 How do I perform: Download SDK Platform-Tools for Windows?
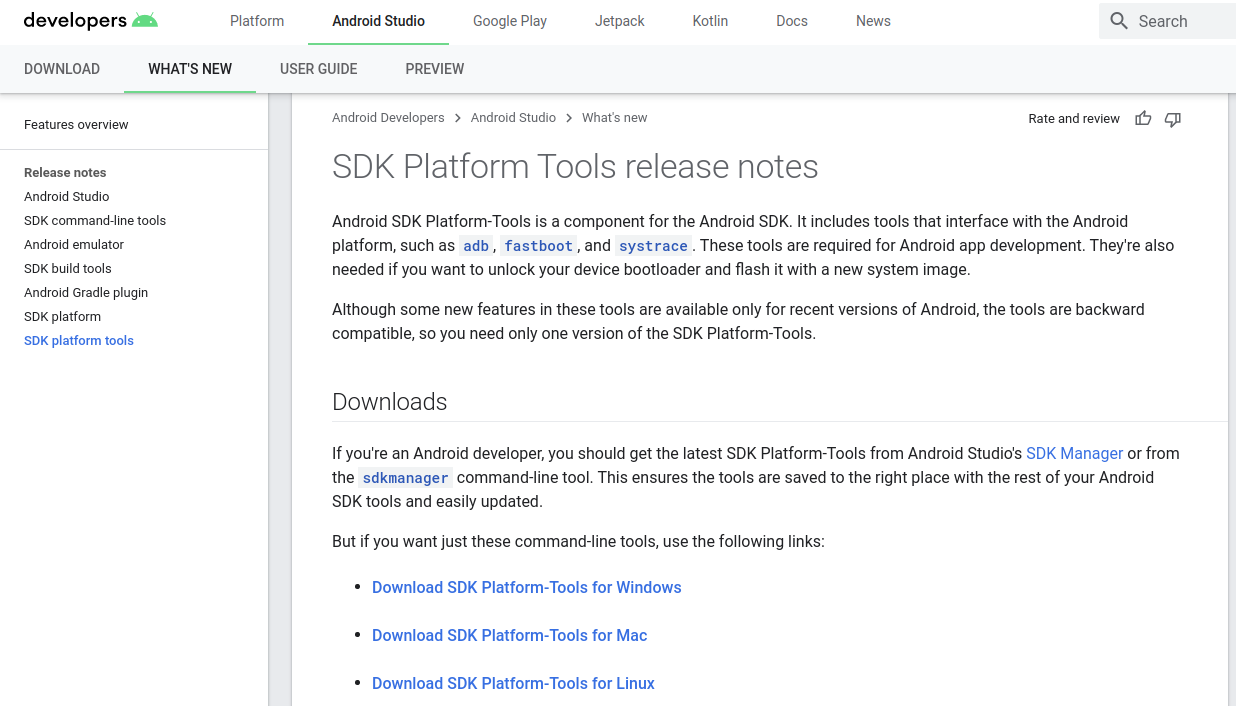coord(527,588)
